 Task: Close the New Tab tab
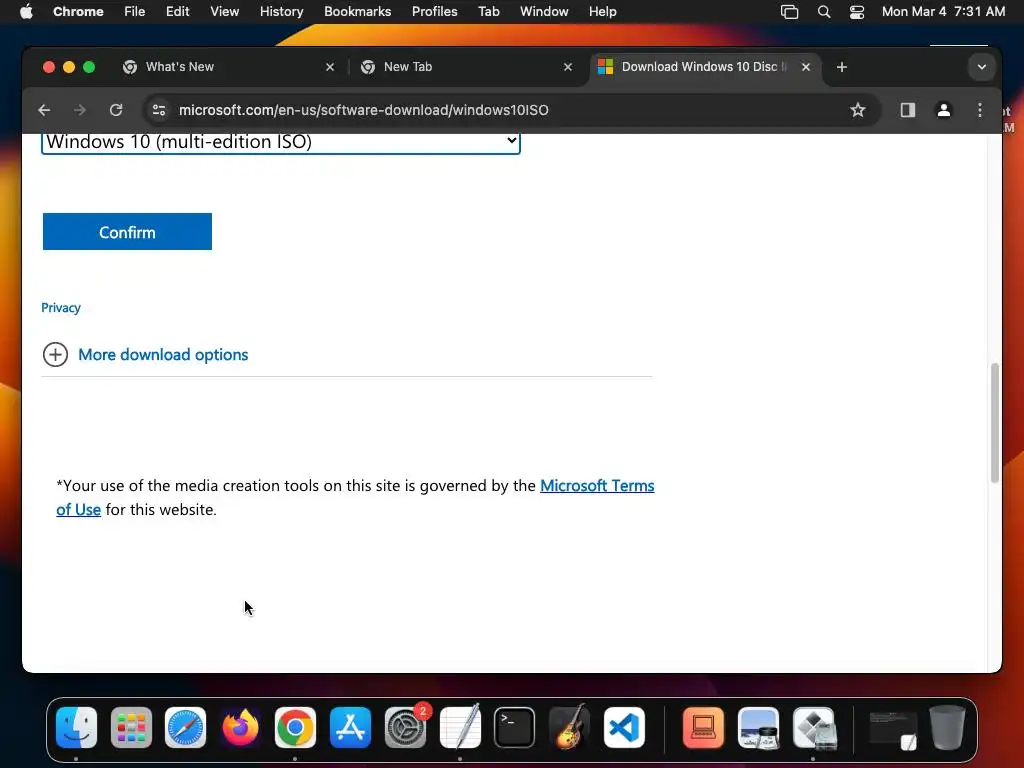[568, 67]
